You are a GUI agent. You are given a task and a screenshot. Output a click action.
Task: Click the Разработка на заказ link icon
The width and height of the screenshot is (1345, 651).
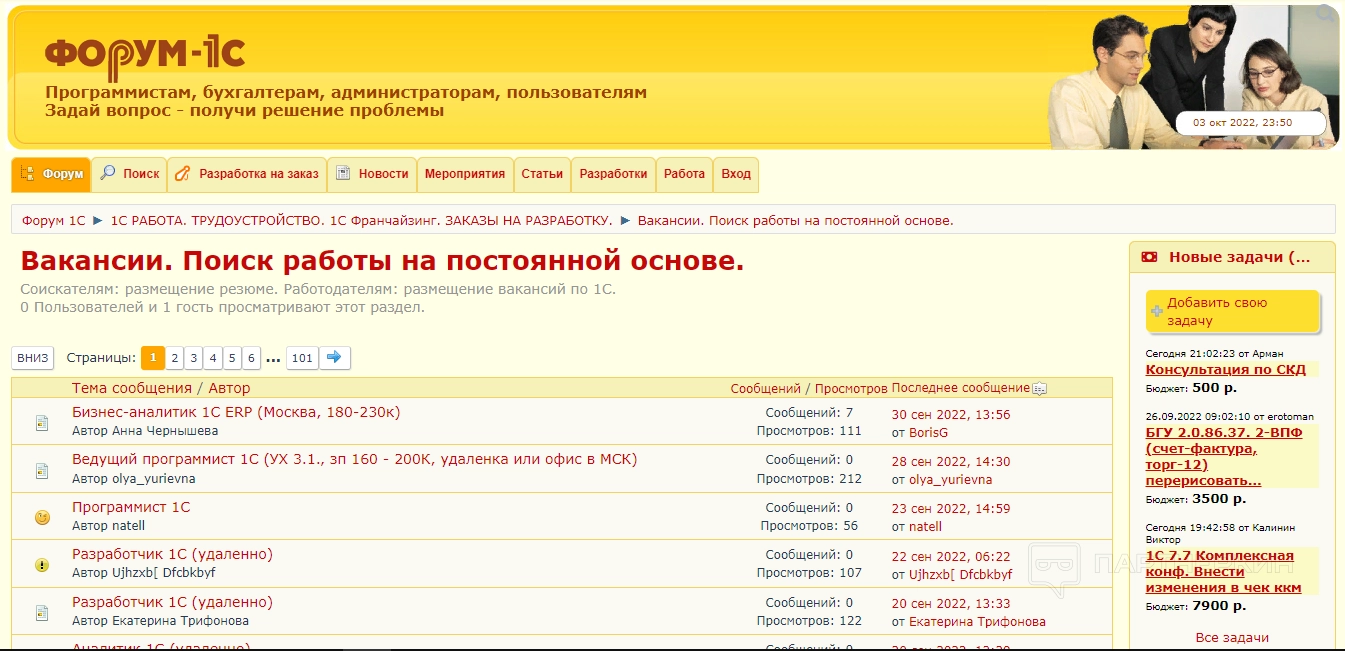coord(182,174)
